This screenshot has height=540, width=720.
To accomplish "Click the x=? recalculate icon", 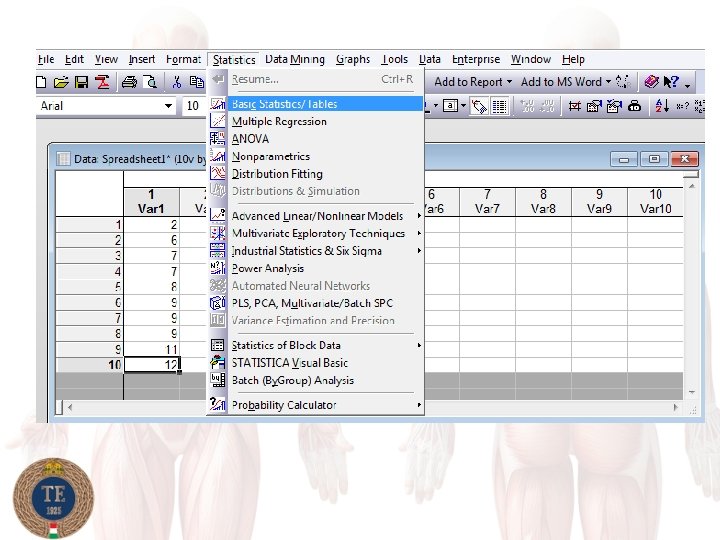I will pyautogui.click(x=682, y=106).
